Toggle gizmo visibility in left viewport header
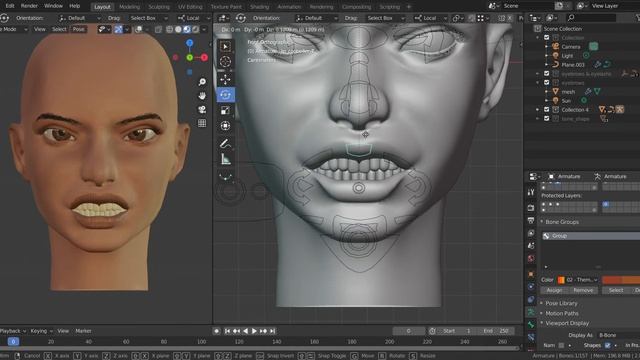Viewport: 640px width, 360px height. pyautogui.click(x=118, y=29)
